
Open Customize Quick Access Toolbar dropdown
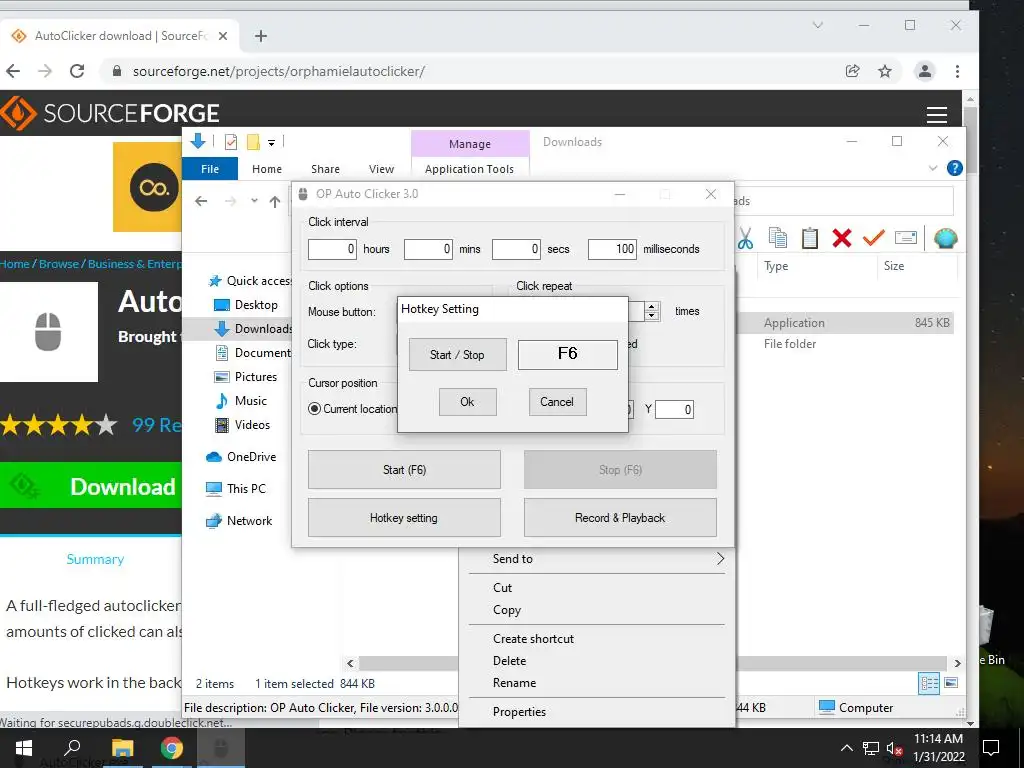coord(271,142)
